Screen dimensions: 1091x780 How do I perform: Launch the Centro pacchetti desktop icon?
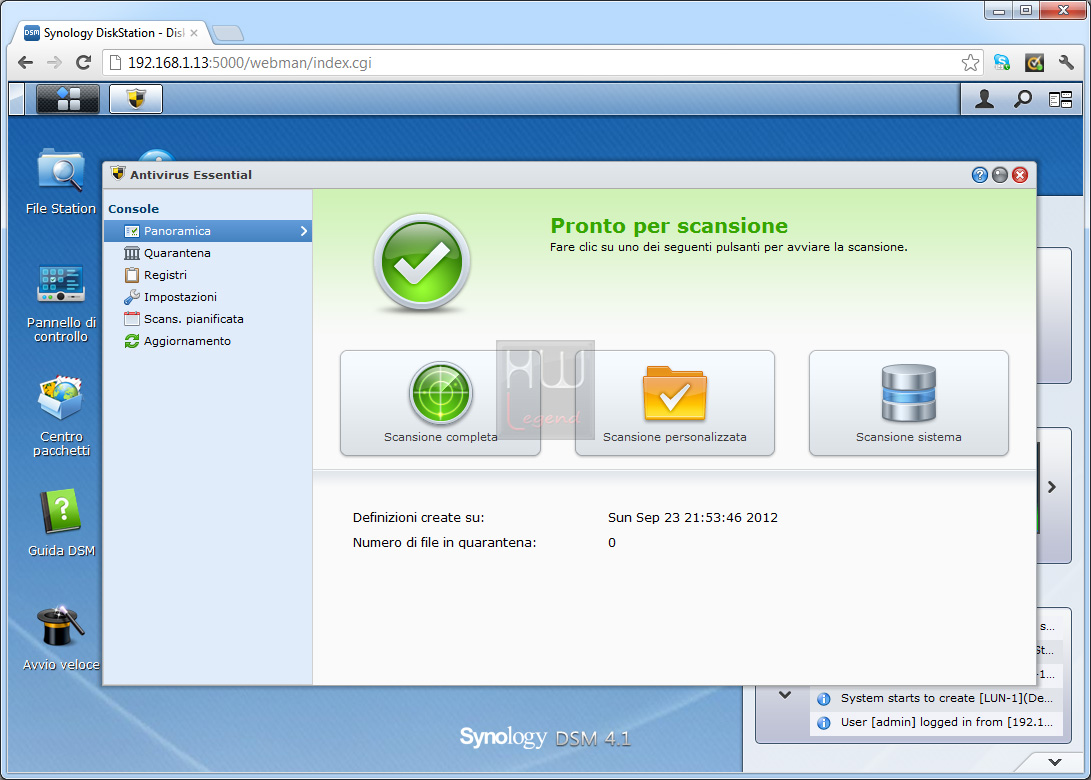point(61,416)
